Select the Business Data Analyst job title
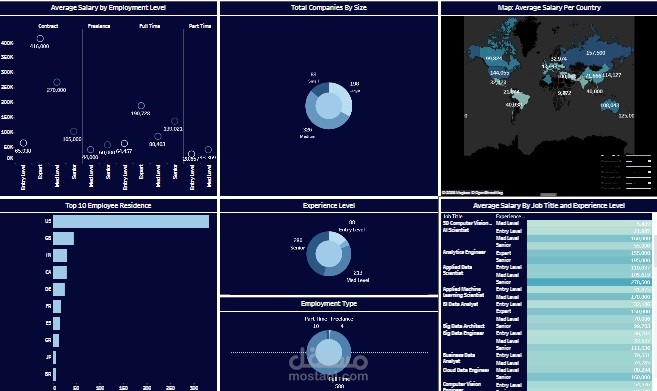Screen dimensions: 657x391 point(459,358)
